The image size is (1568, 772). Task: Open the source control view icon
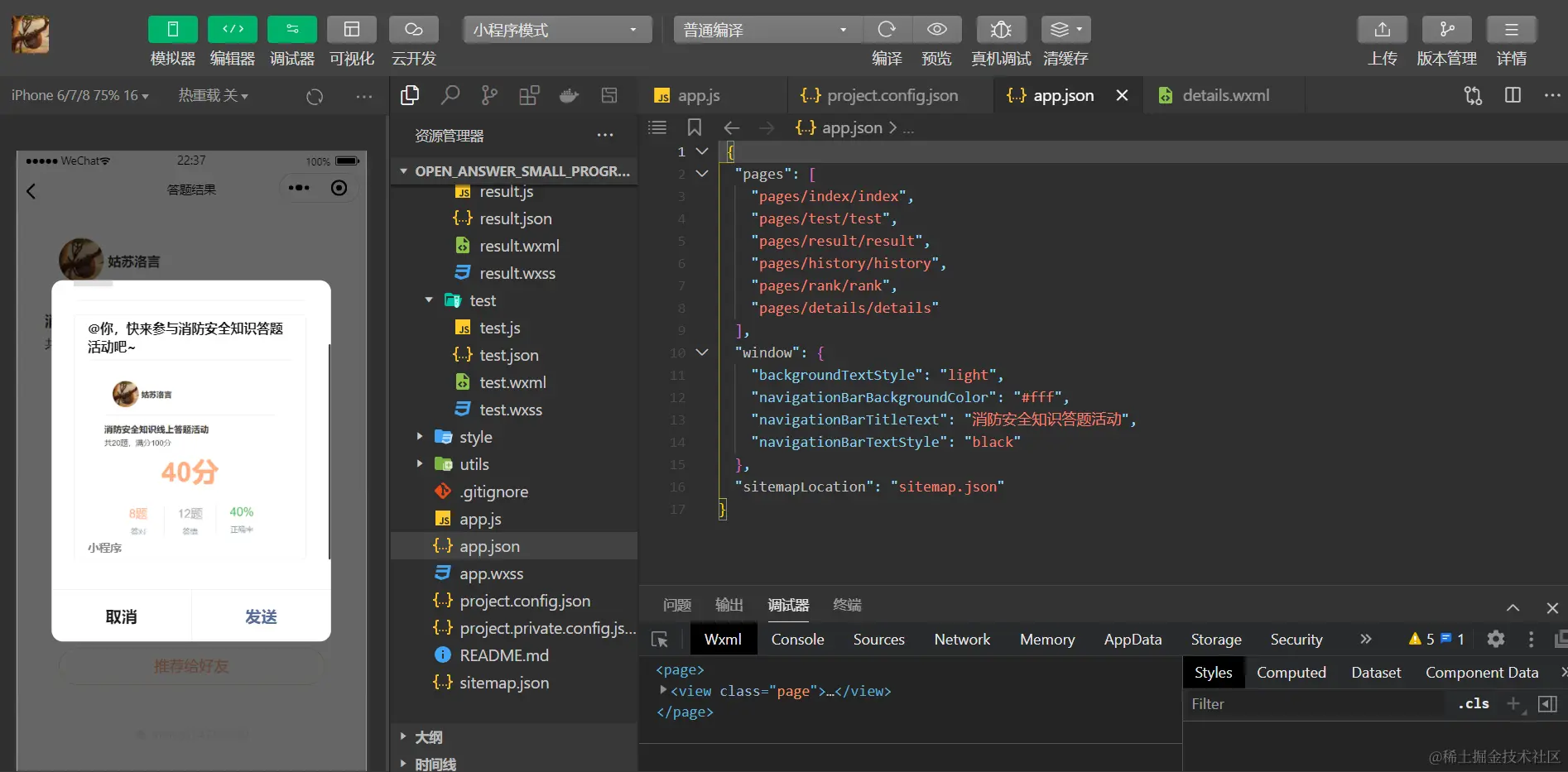click(x=489, y=95)
